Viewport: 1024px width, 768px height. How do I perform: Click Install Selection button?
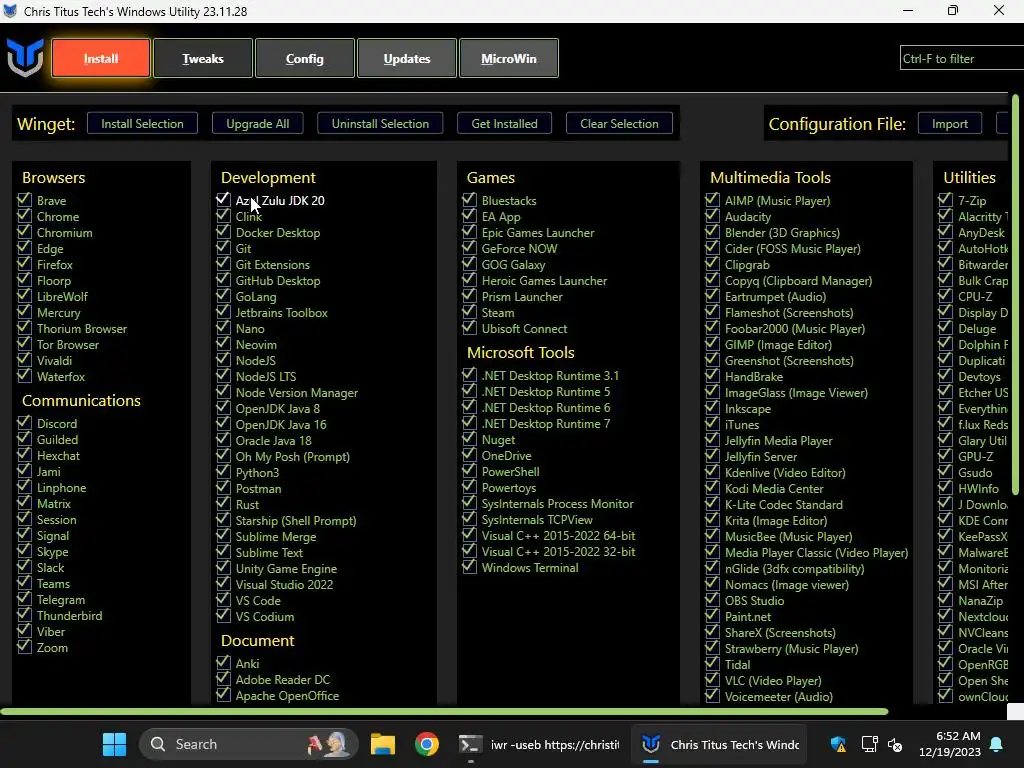coord(142,123)
